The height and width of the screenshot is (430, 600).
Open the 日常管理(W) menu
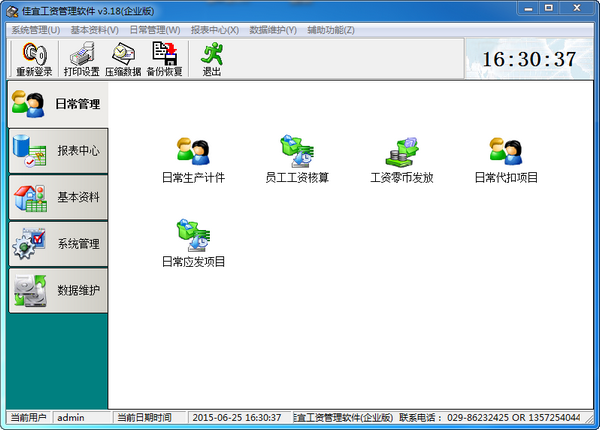click(x=155, y=30)
